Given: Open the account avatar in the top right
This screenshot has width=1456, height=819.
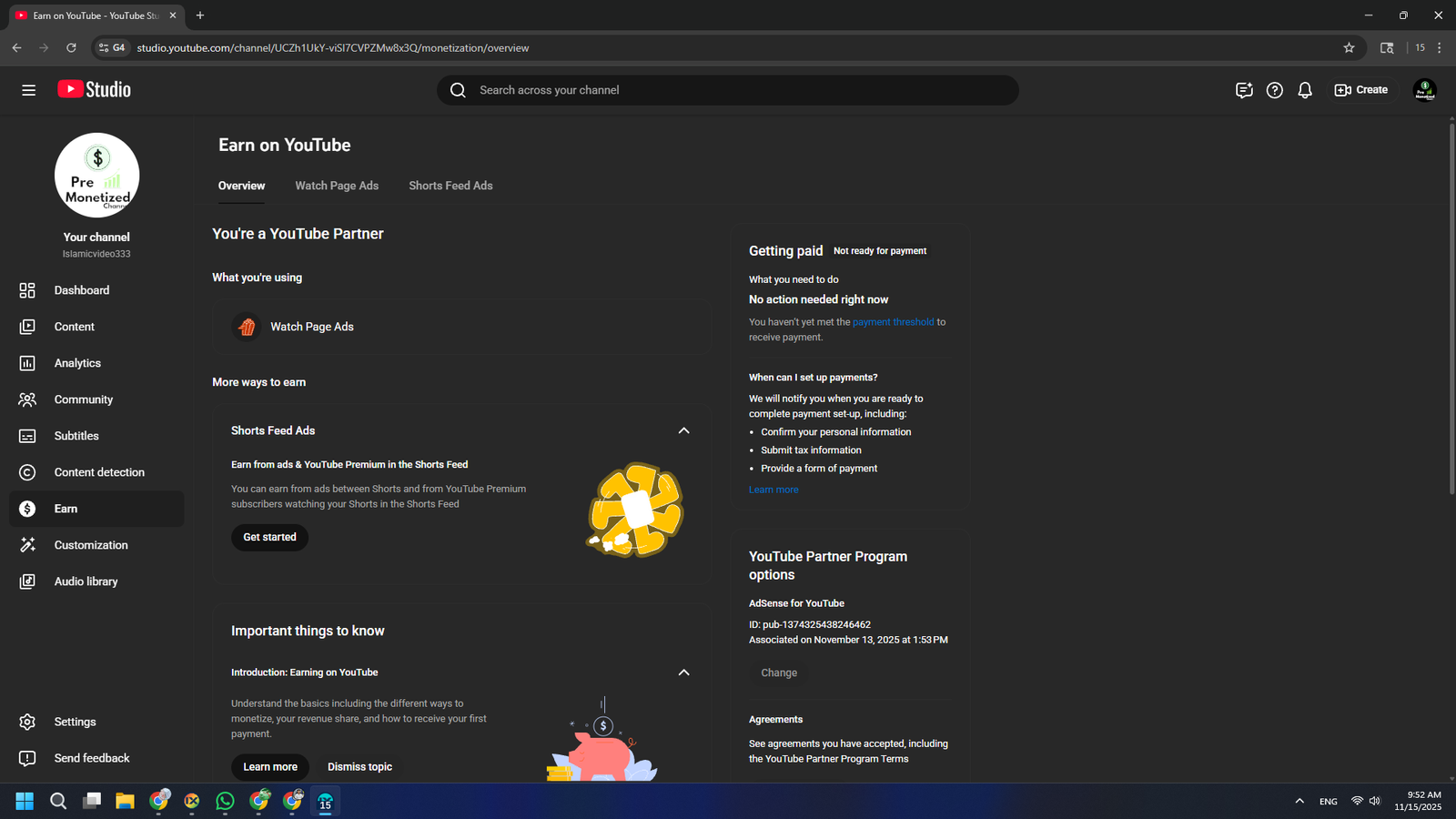Looking at the screenshot, I should click(1424, 90).
